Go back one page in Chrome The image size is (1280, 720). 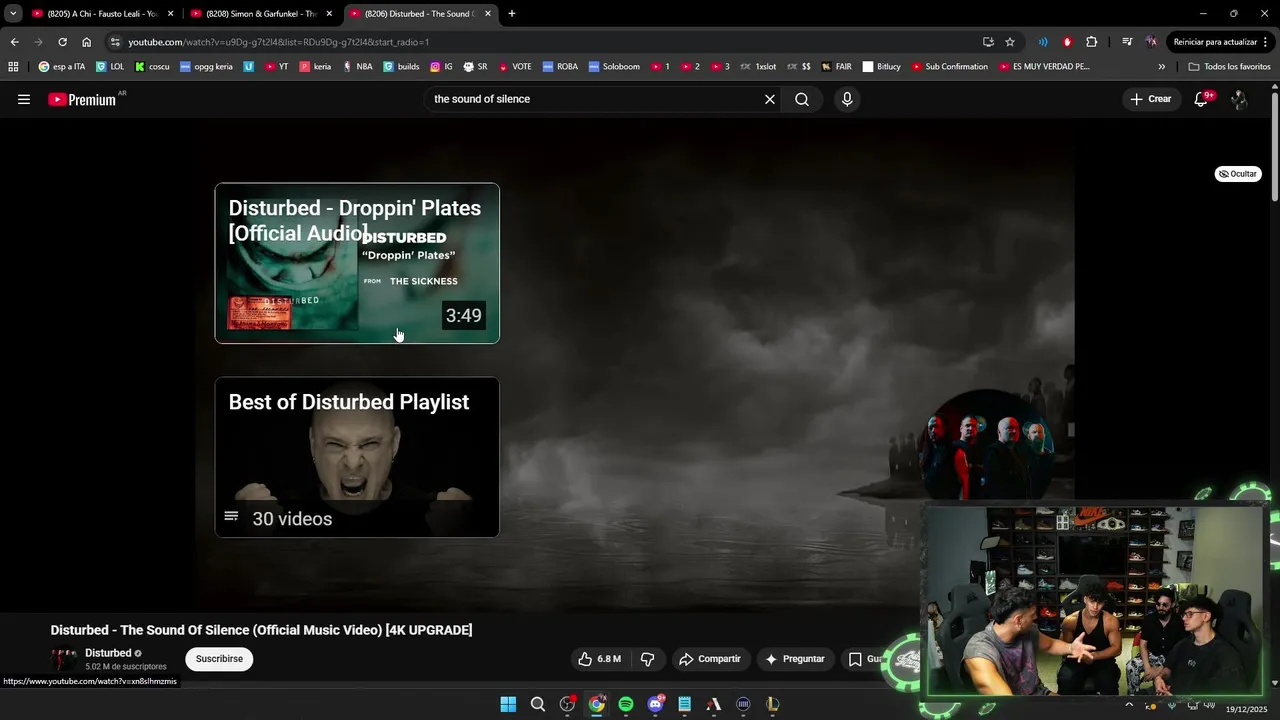[x=14, y=42]
